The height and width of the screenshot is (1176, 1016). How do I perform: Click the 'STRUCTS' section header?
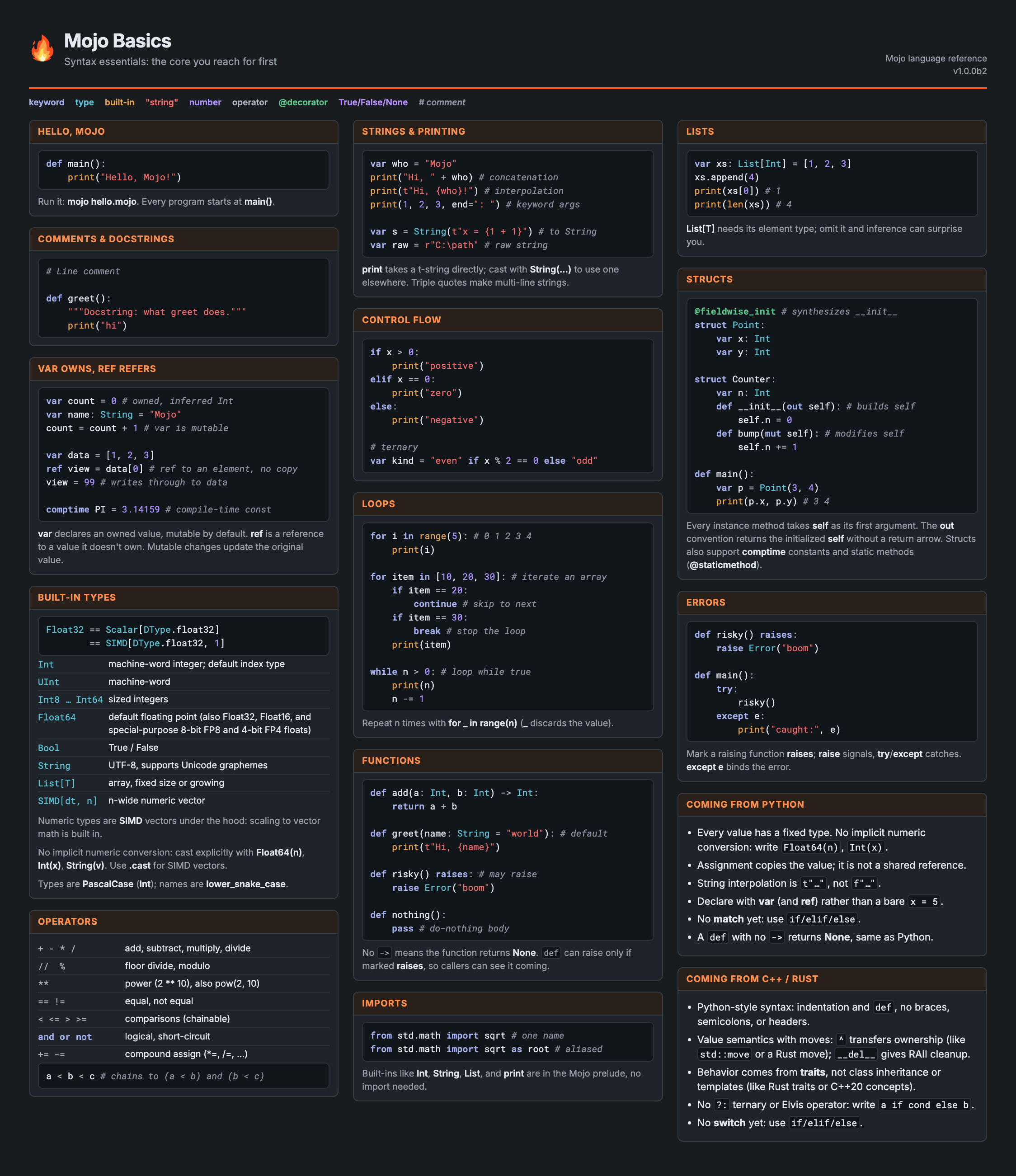point(710,279)
